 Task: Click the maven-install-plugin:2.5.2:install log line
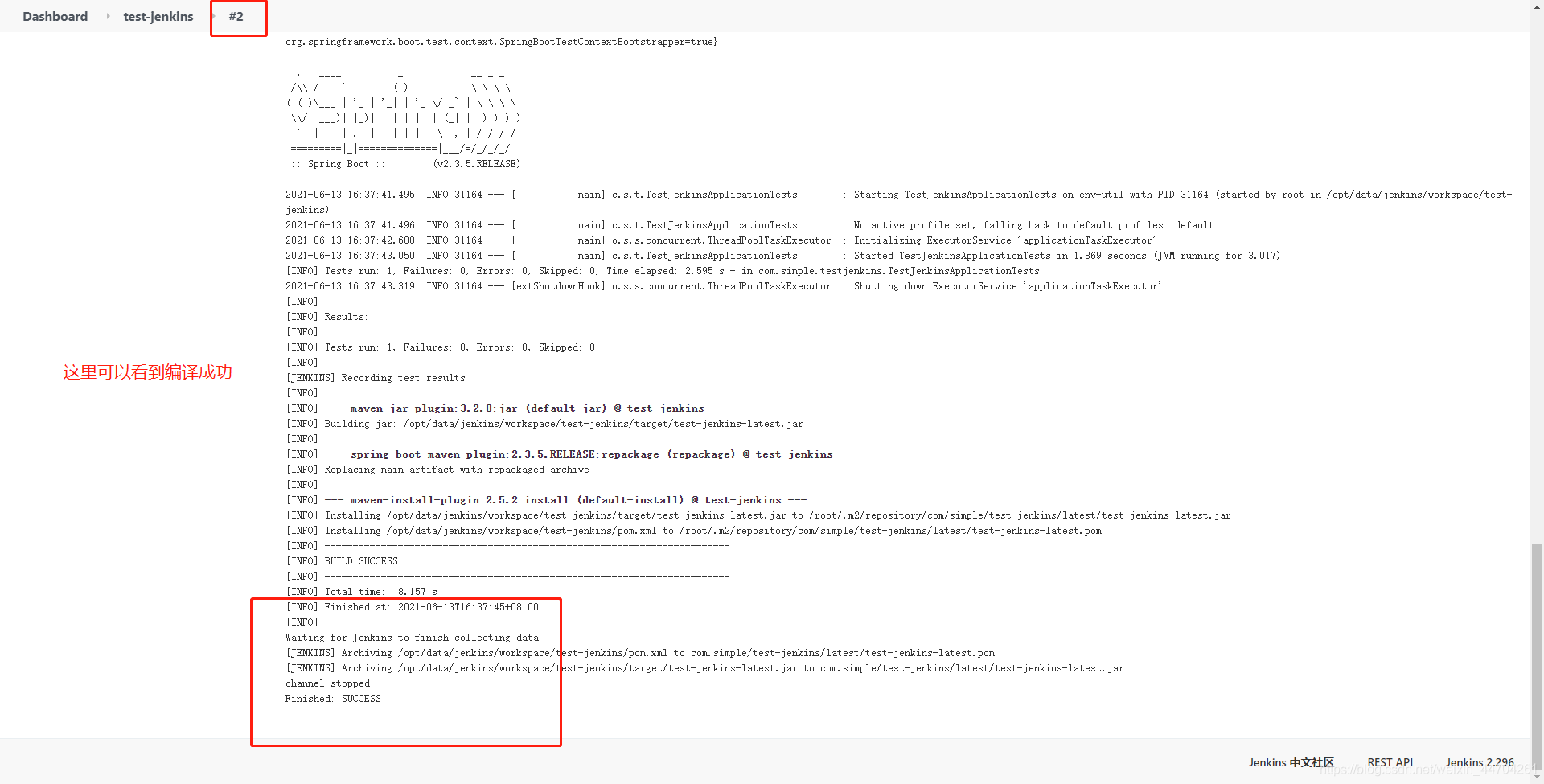(x=546, y=500)
